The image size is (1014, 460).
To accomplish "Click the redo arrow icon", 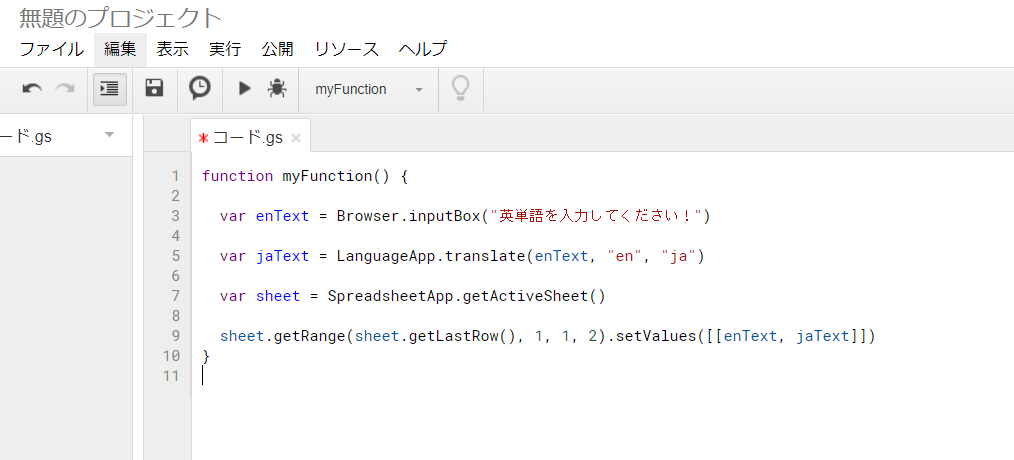I will (65, 89).
